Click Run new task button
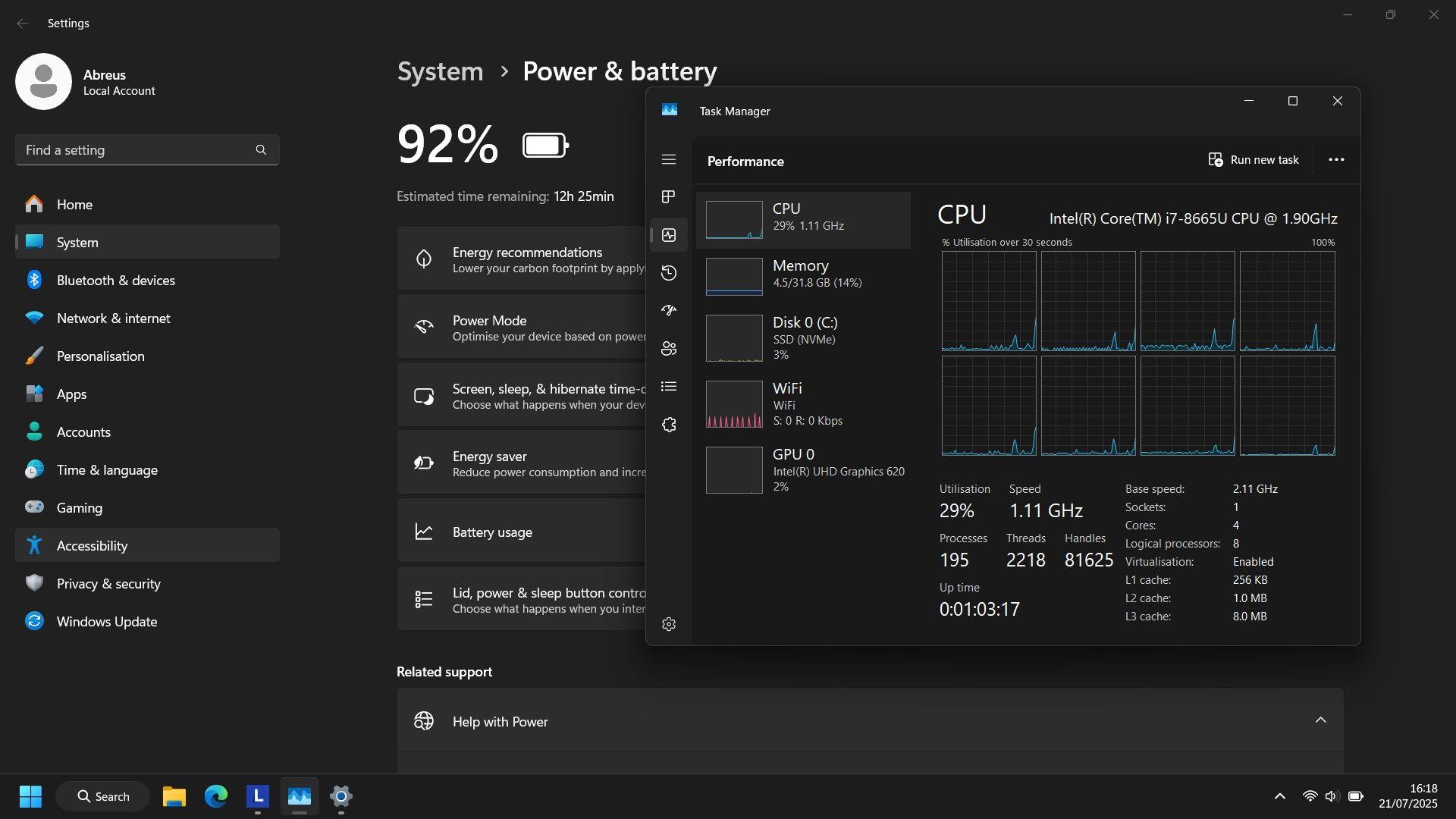Image resolution: width=1456 pixels, height=819 pixels. point(1254,160)
